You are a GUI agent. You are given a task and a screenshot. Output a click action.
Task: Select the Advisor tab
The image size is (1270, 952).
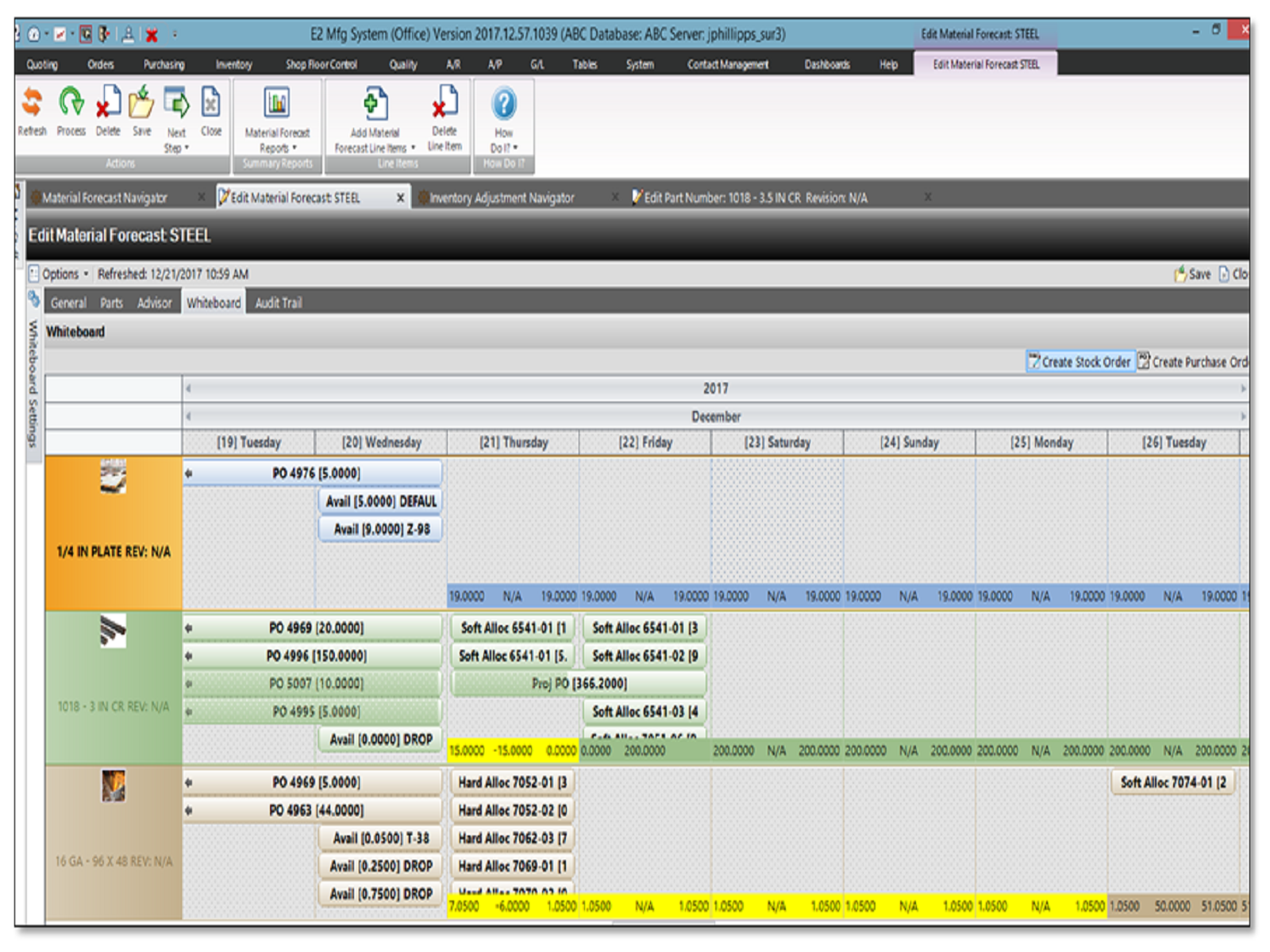pyautogui.click(x=154, y=302)
